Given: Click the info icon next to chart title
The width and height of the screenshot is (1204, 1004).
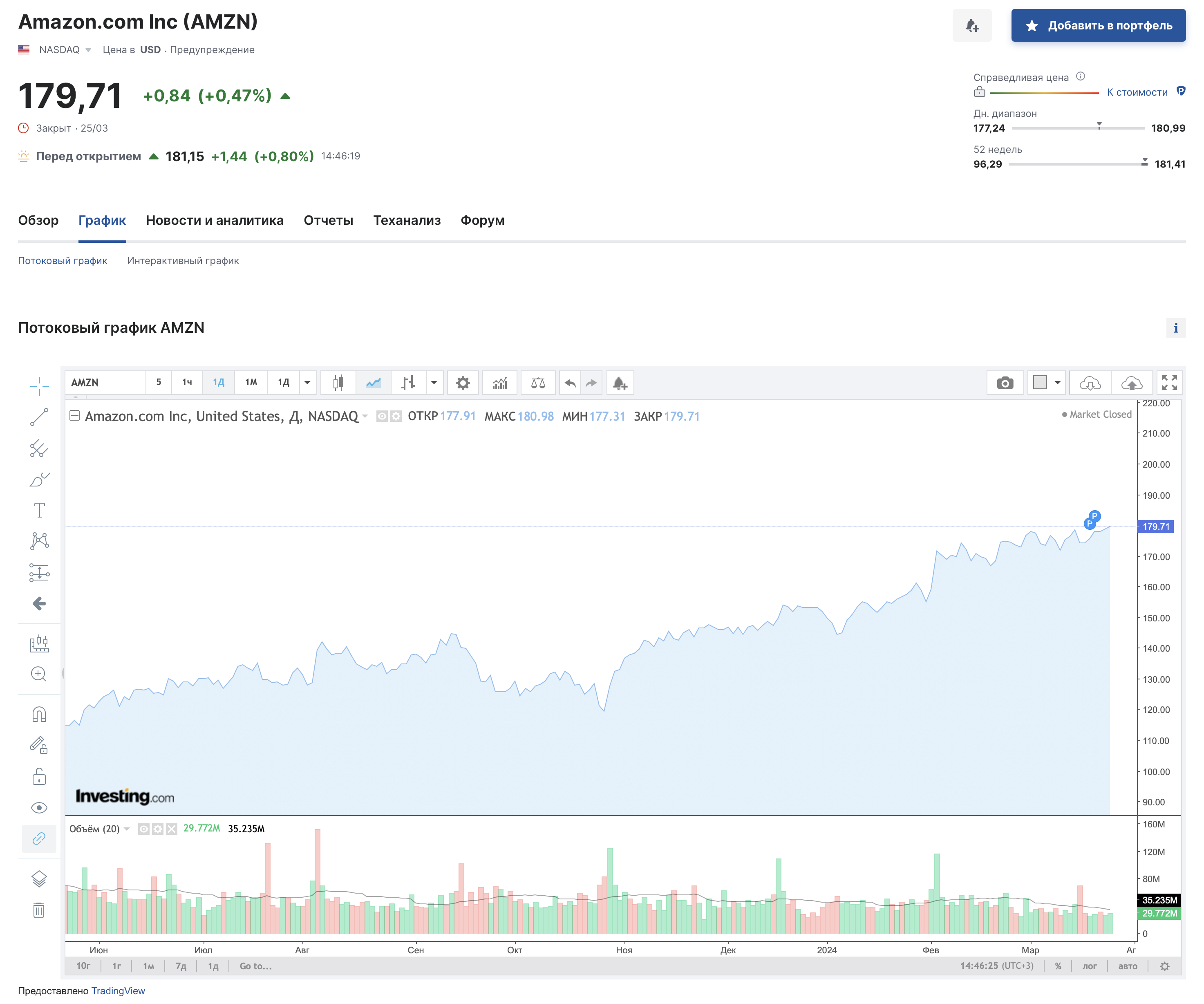Looking at the screenshot, I should 1175,328.
